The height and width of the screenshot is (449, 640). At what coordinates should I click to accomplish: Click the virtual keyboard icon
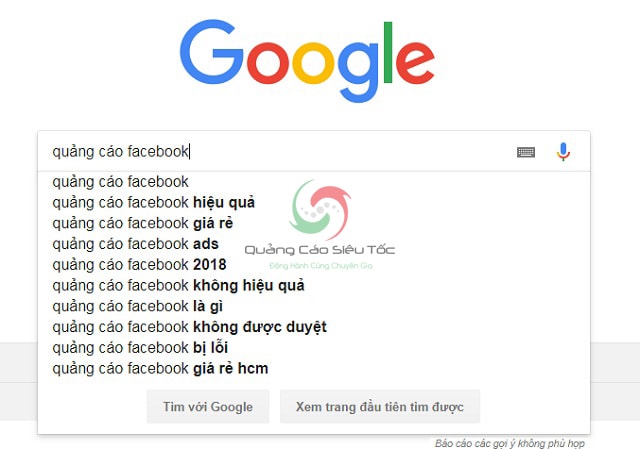pyautogui.click(x=526, y=152)
